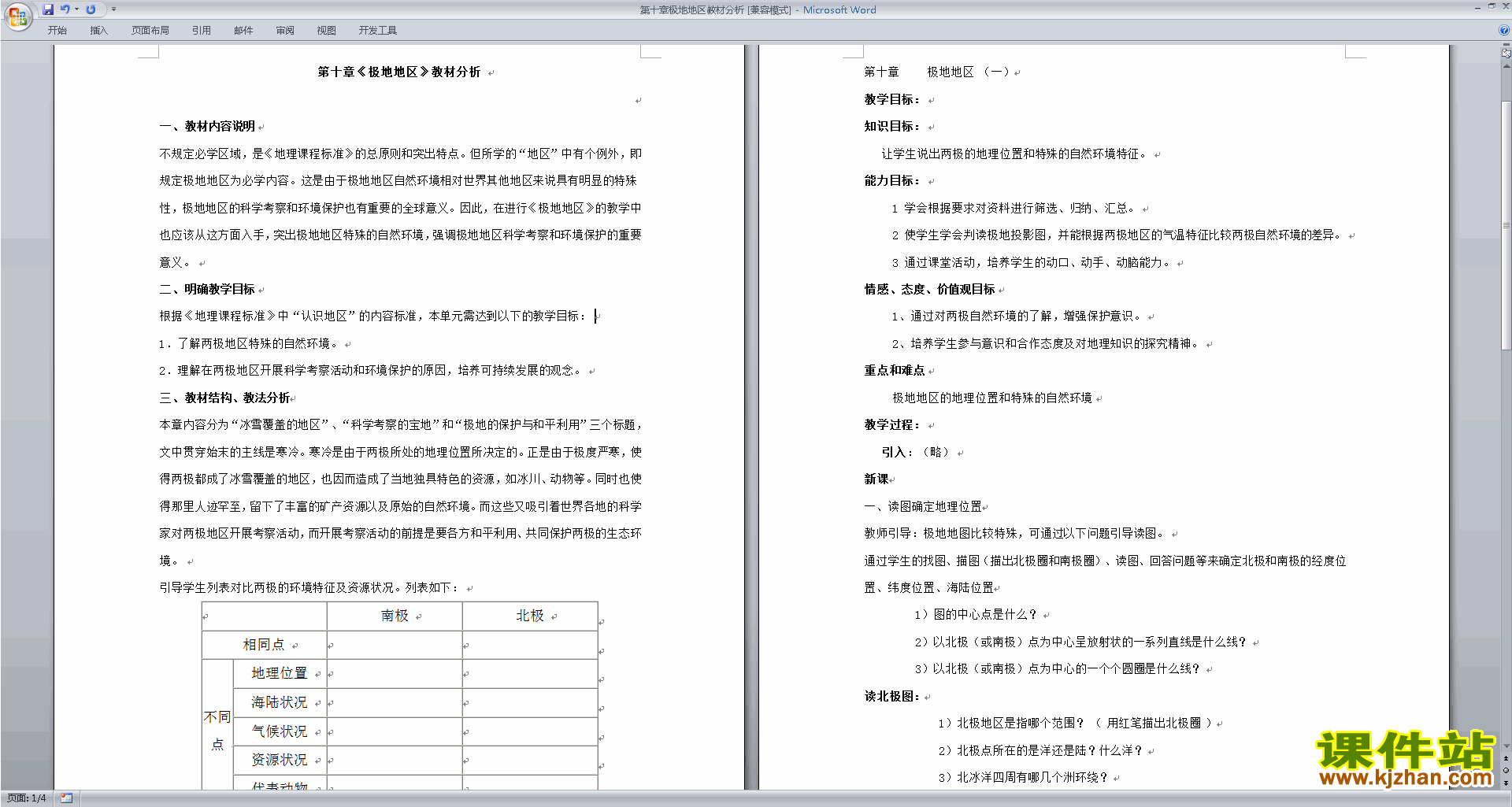Click the right page title 第十章 极地地区（一）
Image resolution: width=1512 pixels, height=807 pixels.
click(x=937, y=72)
